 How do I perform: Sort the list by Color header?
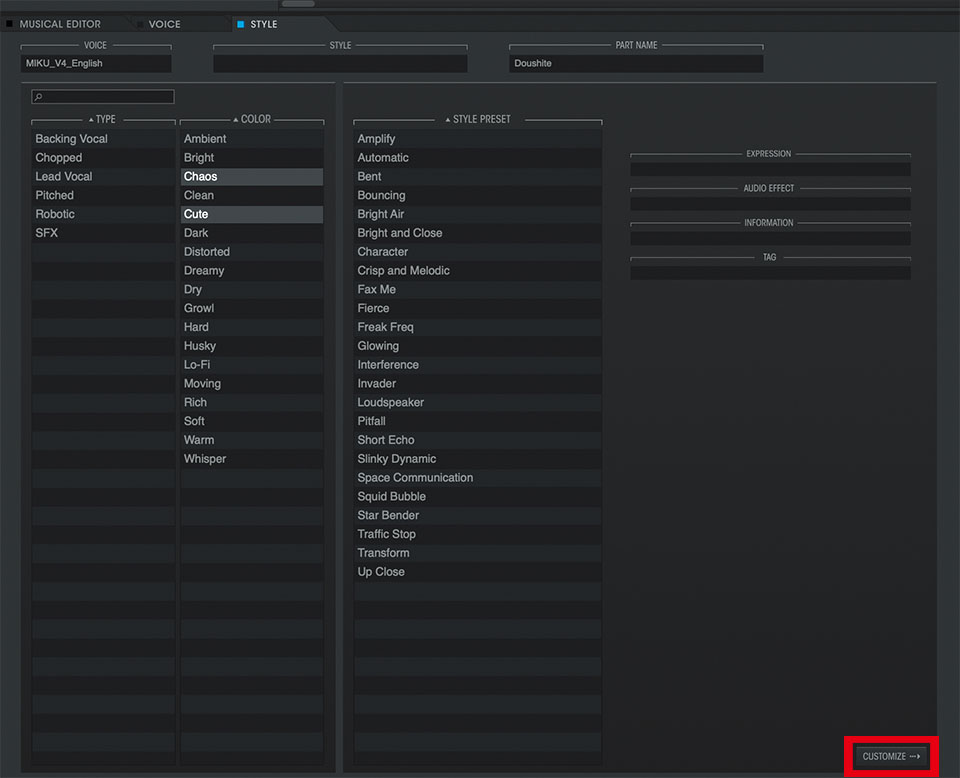coord(252,119)
